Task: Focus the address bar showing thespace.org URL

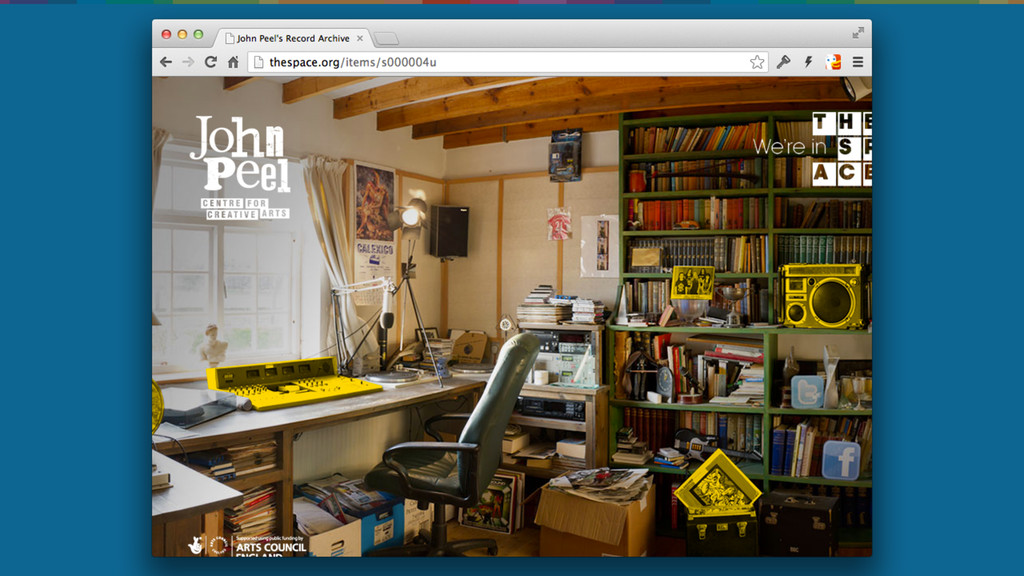Action: click(508, 62)
